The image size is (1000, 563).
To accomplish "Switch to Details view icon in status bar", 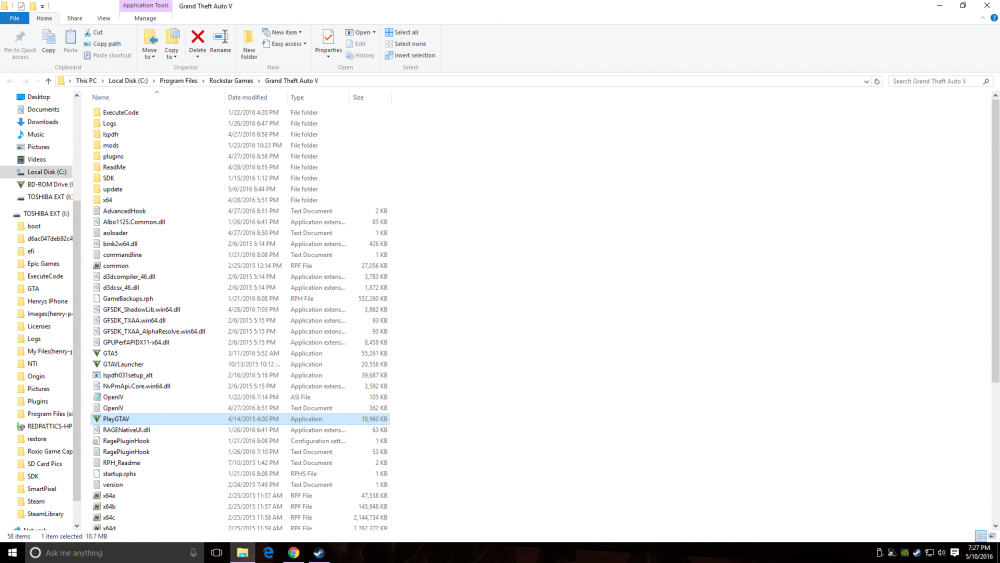I will 981,536.
